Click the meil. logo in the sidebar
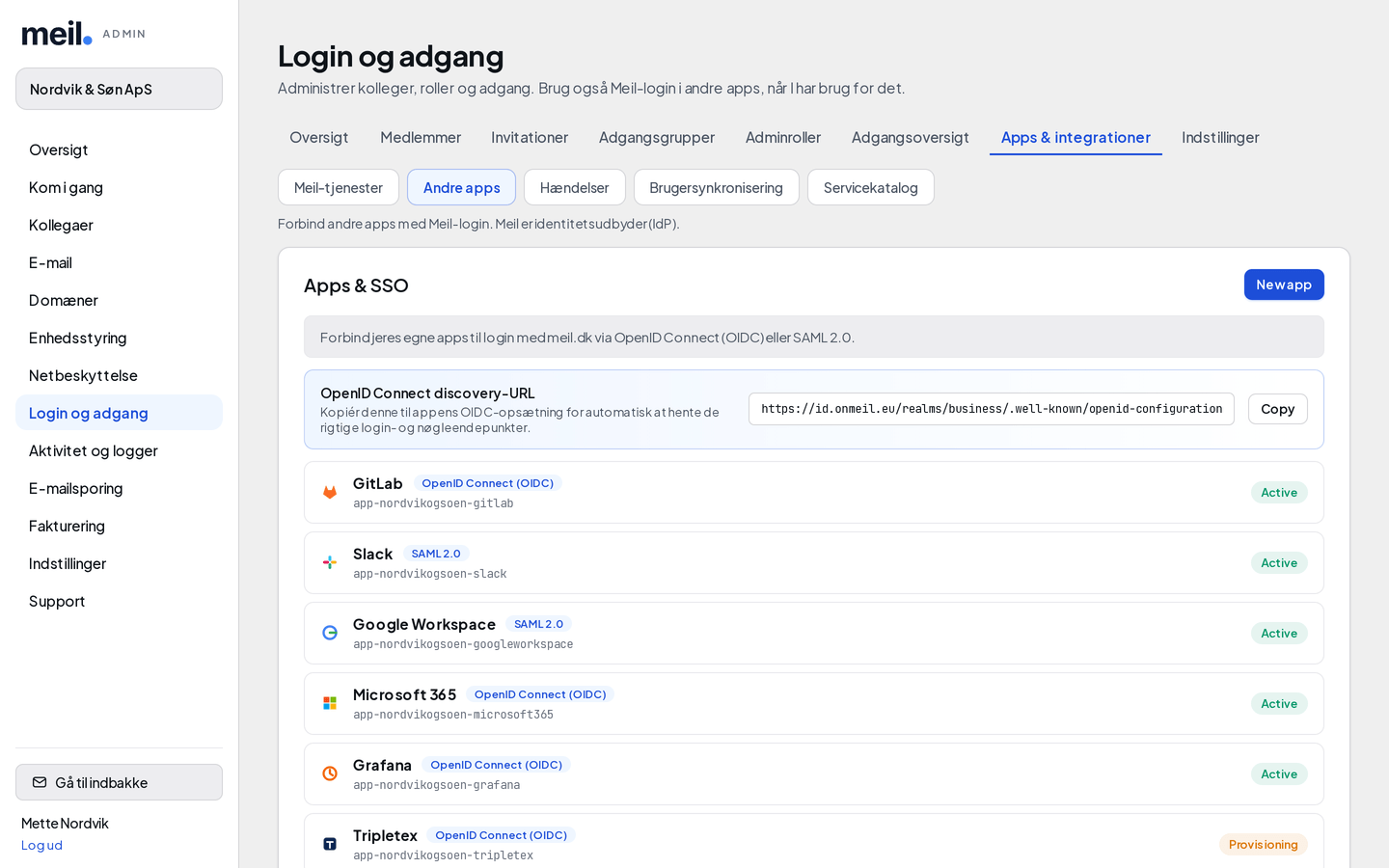 (x=57, y=34)
